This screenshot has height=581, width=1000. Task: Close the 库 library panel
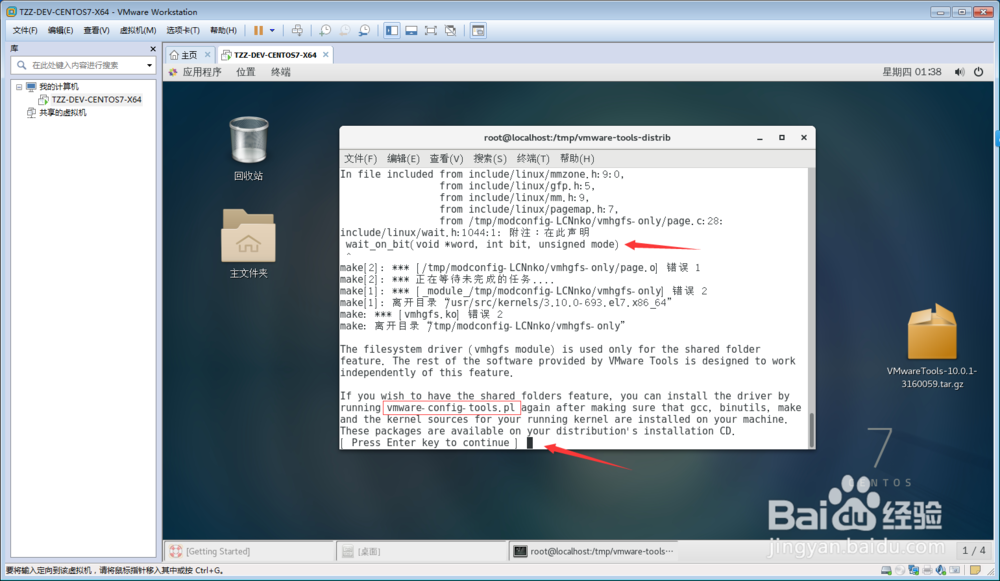pyautogui.click(x=152, y=48)
